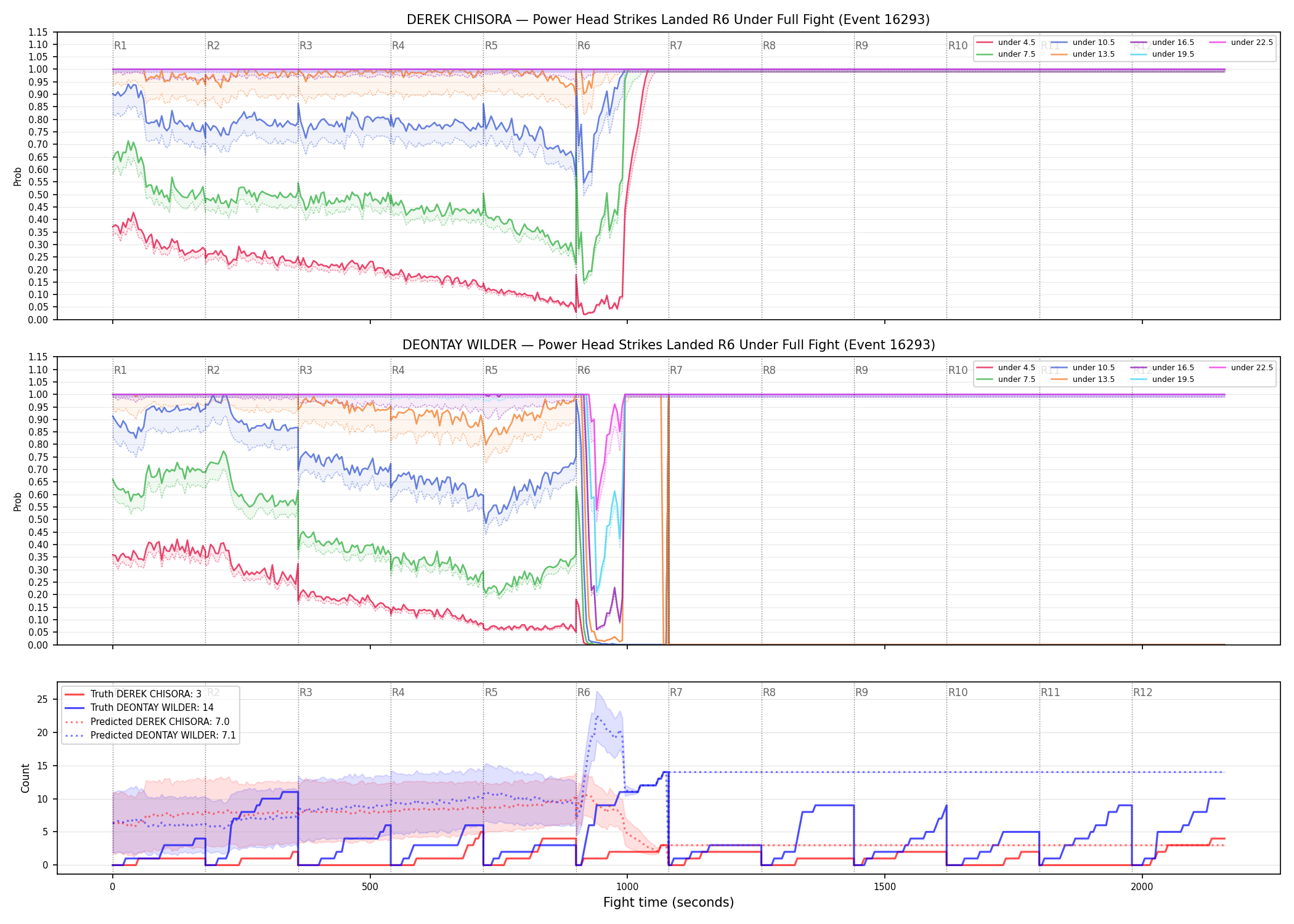Click 'Truth DEREK CHISORA: 3' legend entry

point(133,694)
